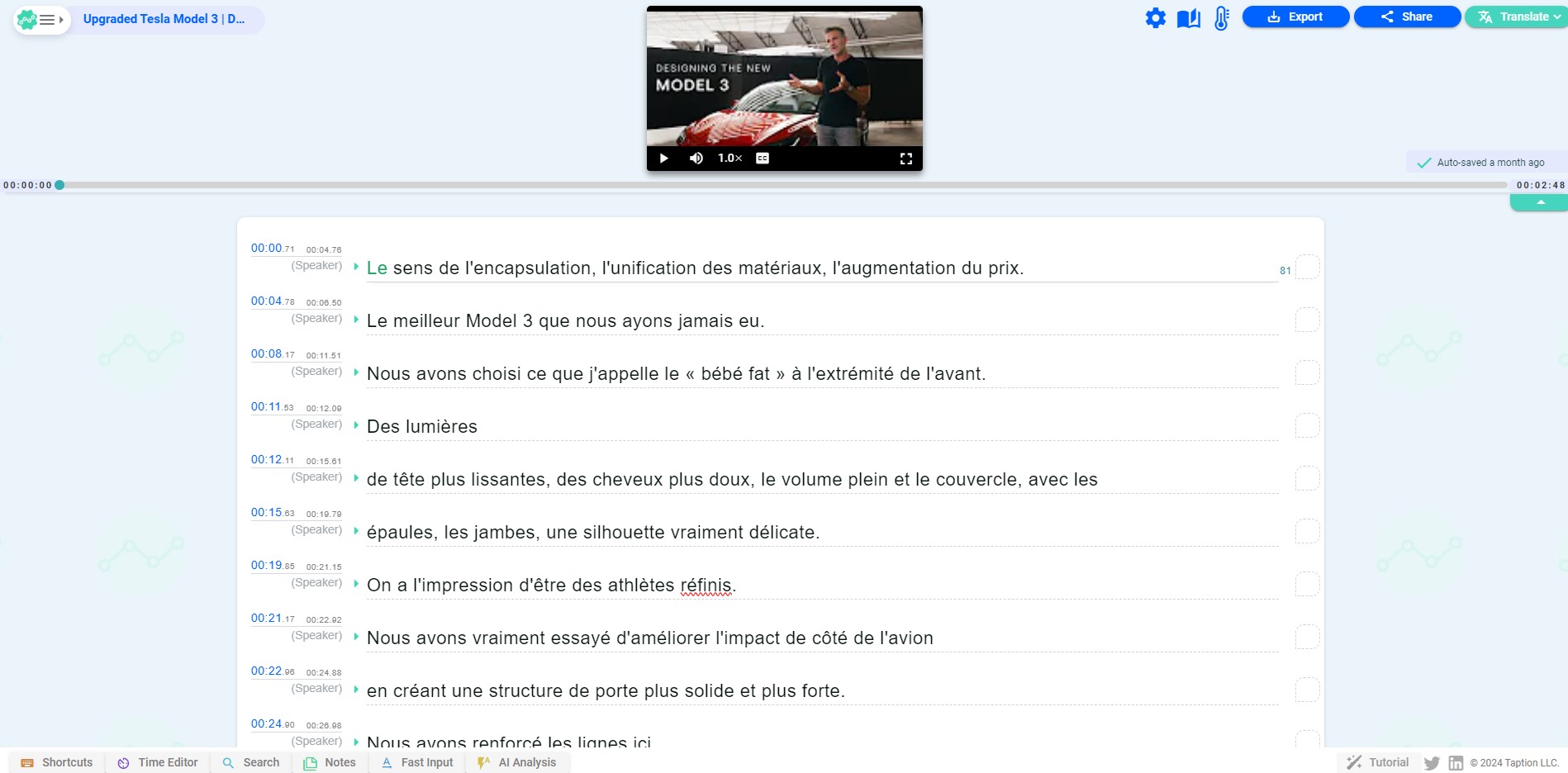Click the 00:02:48 total duration label
This screenshot has width=1568, height=773.
[x=1540, y=185]
